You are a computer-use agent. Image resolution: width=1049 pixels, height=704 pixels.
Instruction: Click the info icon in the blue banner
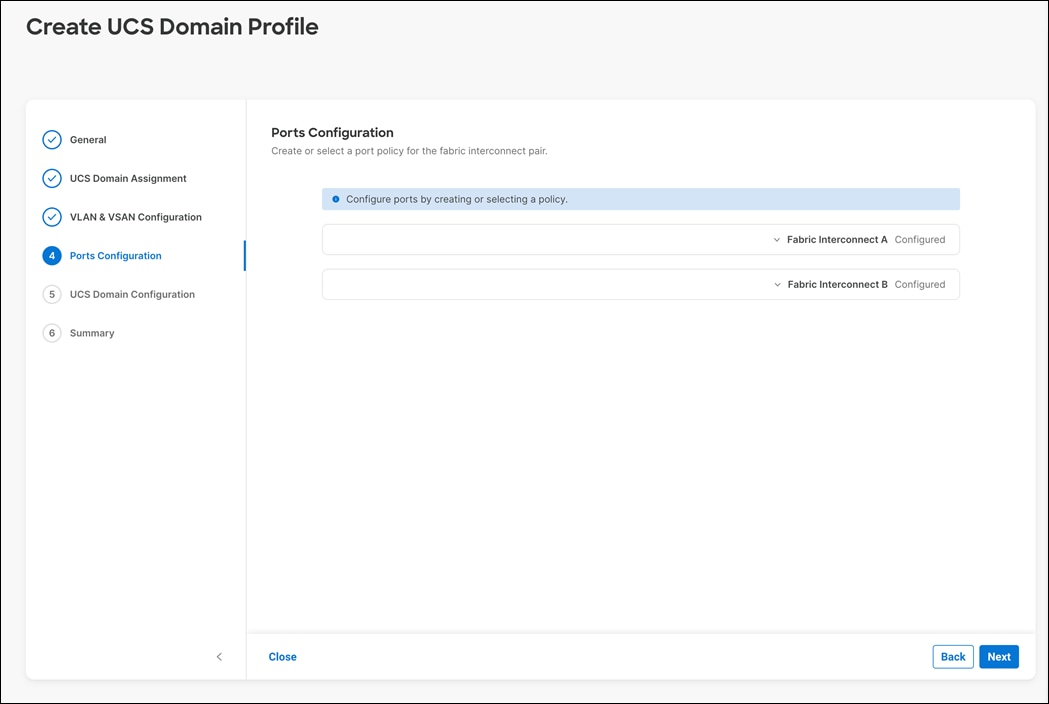[335, 199]
